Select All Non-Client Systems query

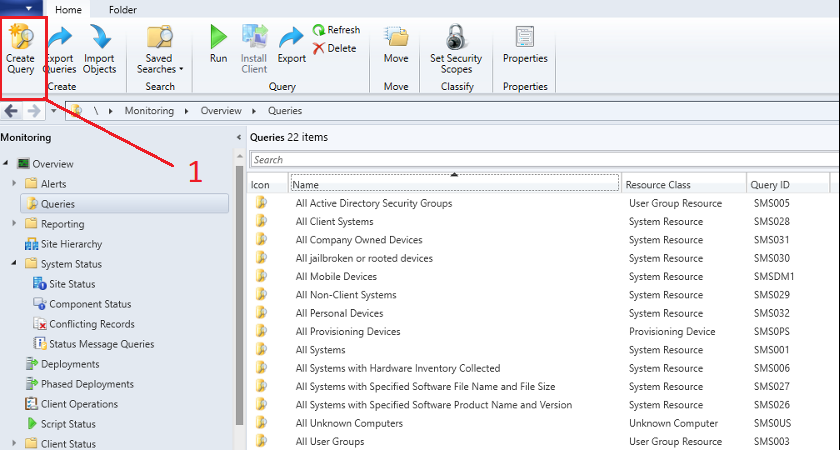(346, 295)
